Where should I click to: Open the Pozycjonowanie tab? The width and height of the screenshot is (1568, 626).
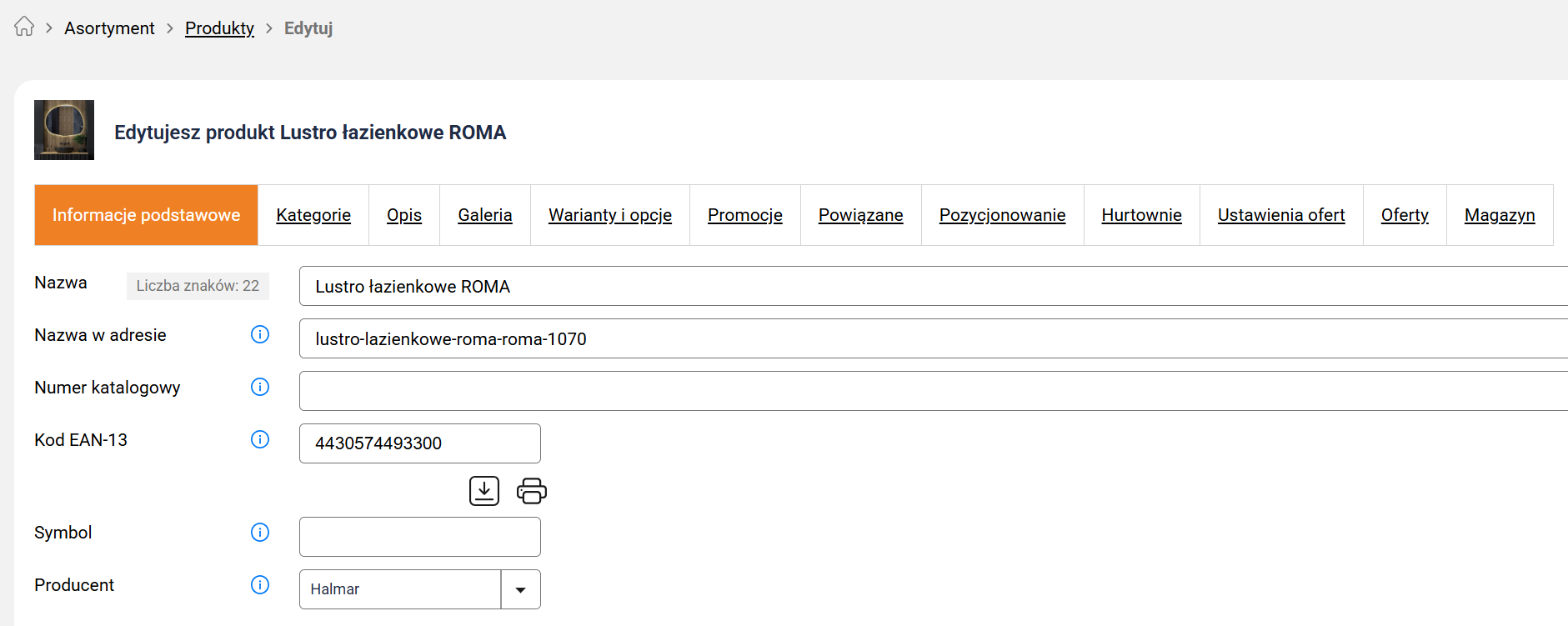pos(1002,215)
